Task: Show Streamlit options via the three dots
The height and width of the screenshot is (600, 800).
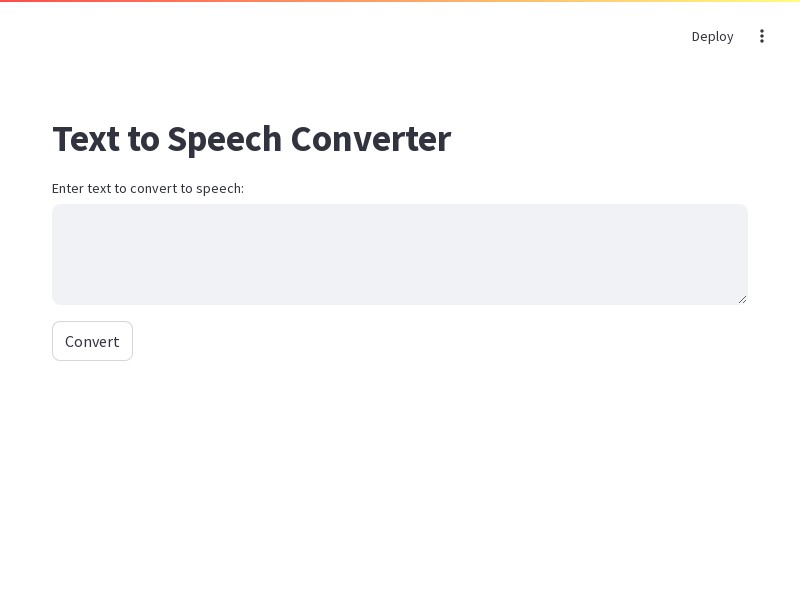Action: click(762, 36)
